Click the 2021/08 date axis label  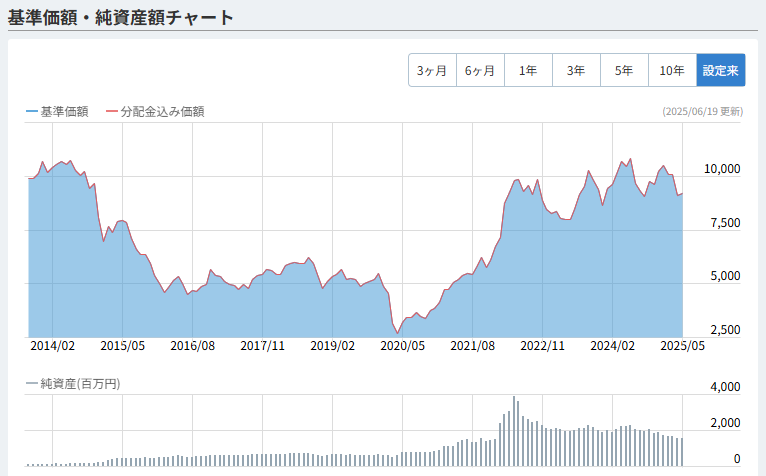(x=472, y=346)
